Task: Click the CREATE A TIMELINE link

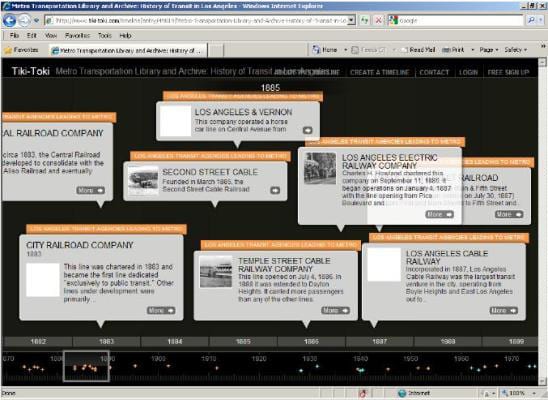Action: pos(380,73)
